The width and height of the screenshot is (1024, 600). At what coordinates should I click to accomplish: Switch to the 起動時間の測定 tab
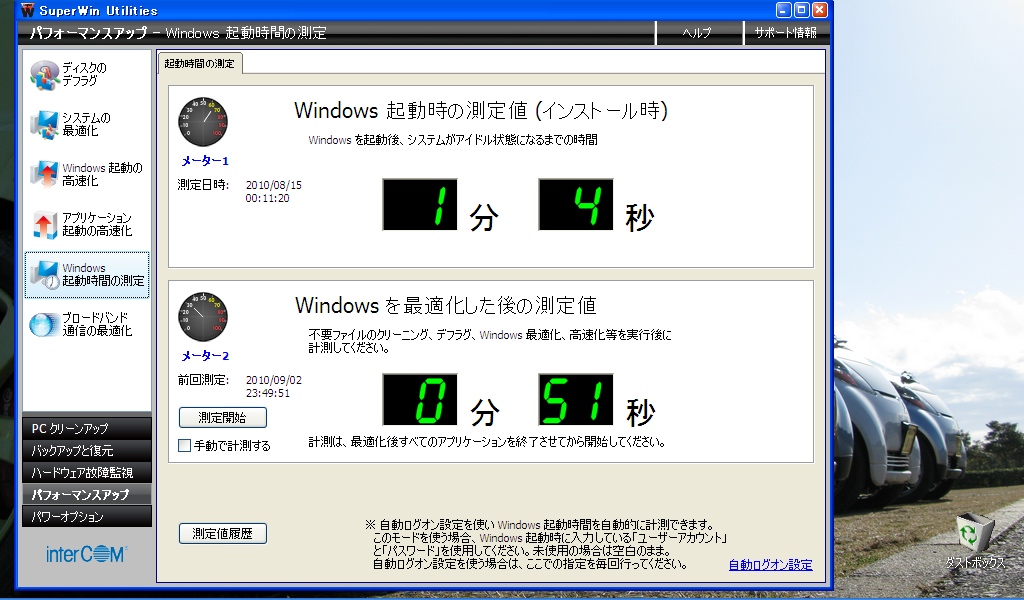click(199, 63)
